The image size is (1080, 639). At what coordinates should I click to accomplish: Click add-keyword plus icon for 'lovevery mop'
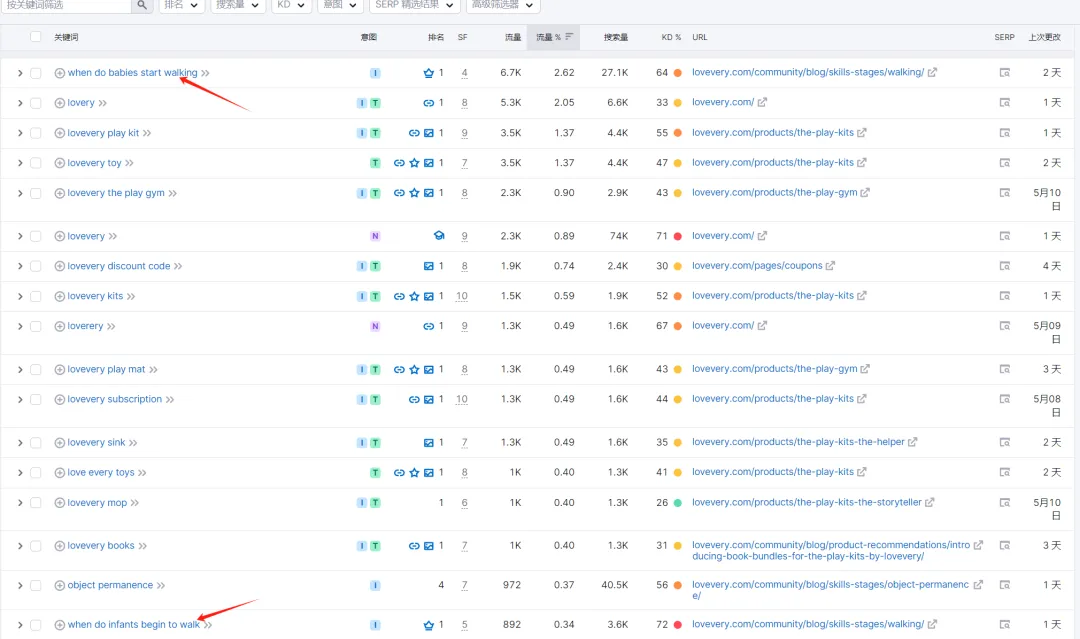click(x=60, y=503)
